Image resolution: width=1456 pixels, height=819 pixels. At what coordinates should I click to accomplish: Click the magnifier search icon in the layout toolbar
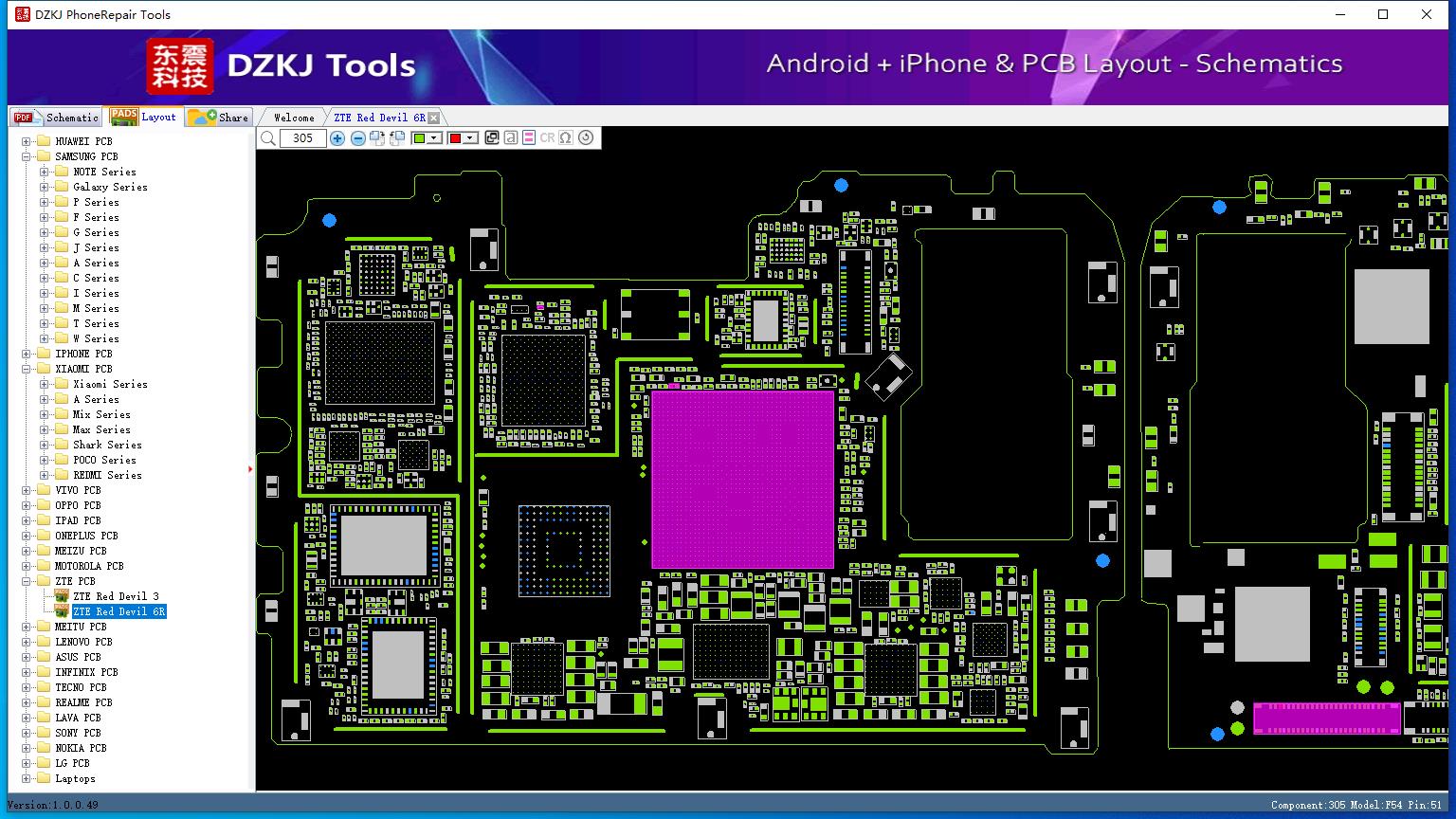click(x=268, y=138)
